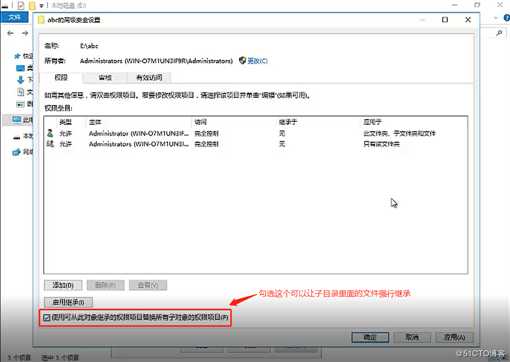Select Quick access star in Explorer sidebar
The width and height of the screenshot is (510, 362).
click(17, 56)
